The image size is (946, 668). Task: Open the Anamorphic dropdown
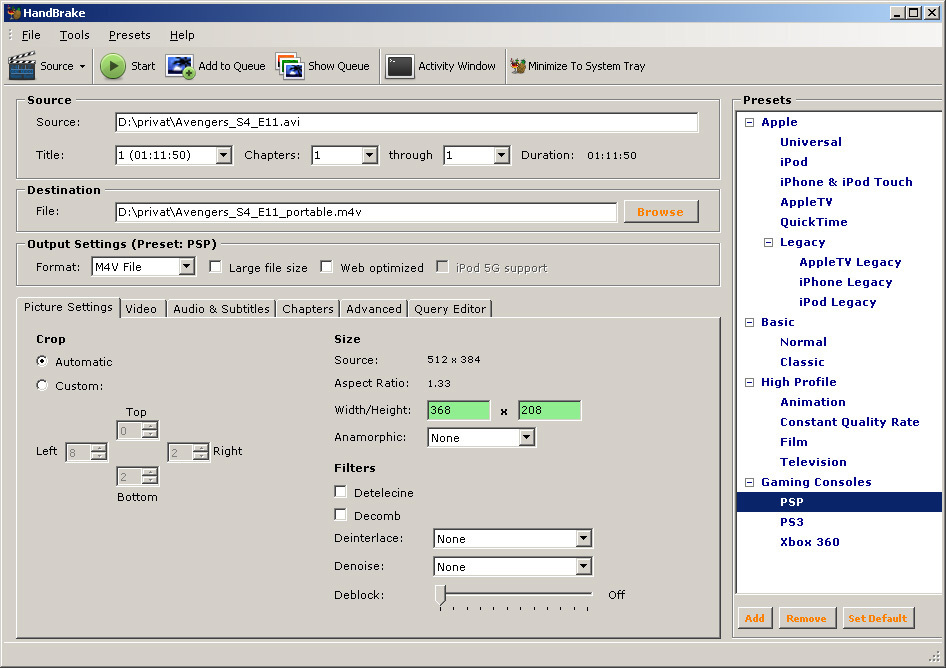(527, 437)
